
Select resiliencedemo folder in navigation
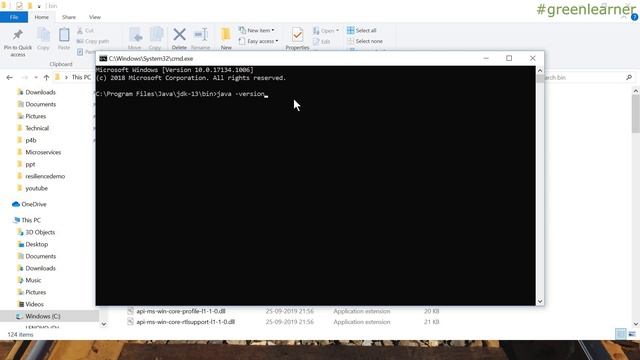45,176
